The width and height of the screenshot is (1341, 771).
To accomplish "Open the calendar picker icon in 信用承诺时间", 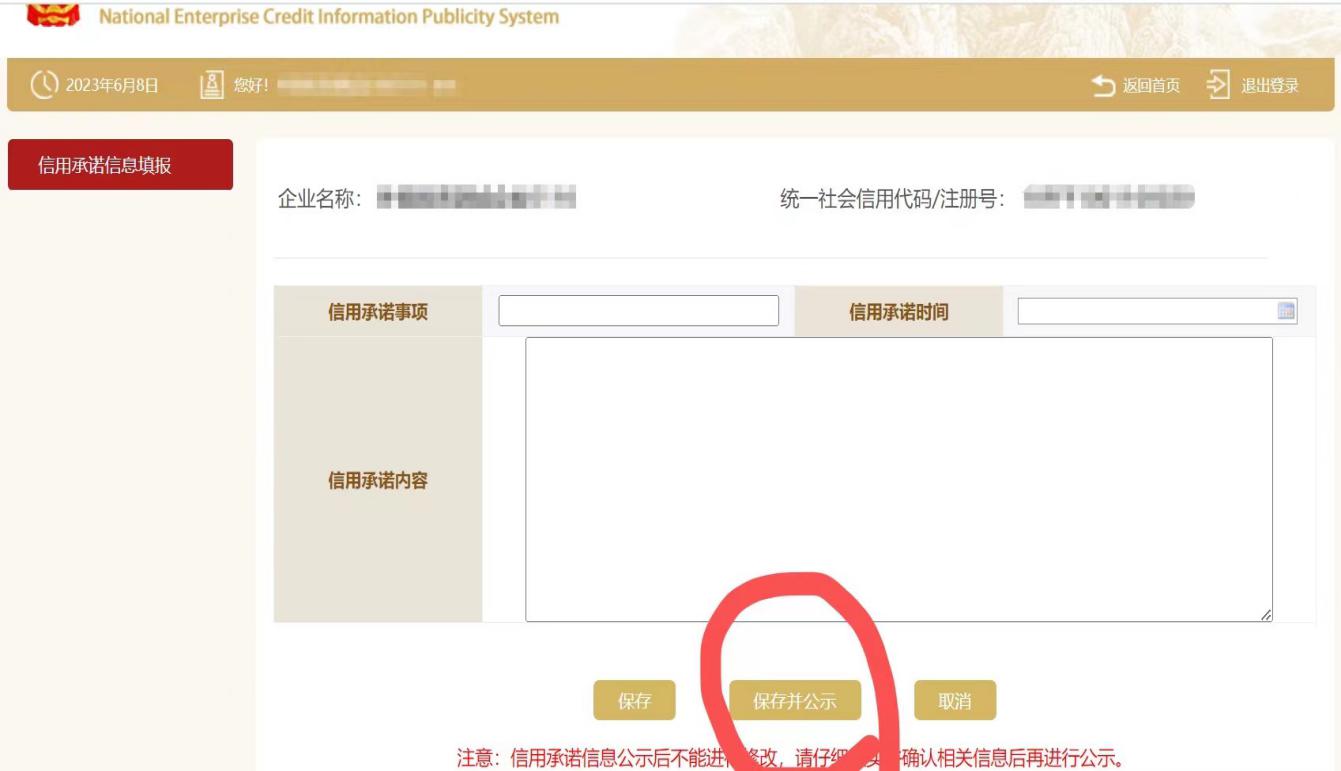I will point(1286,311).
